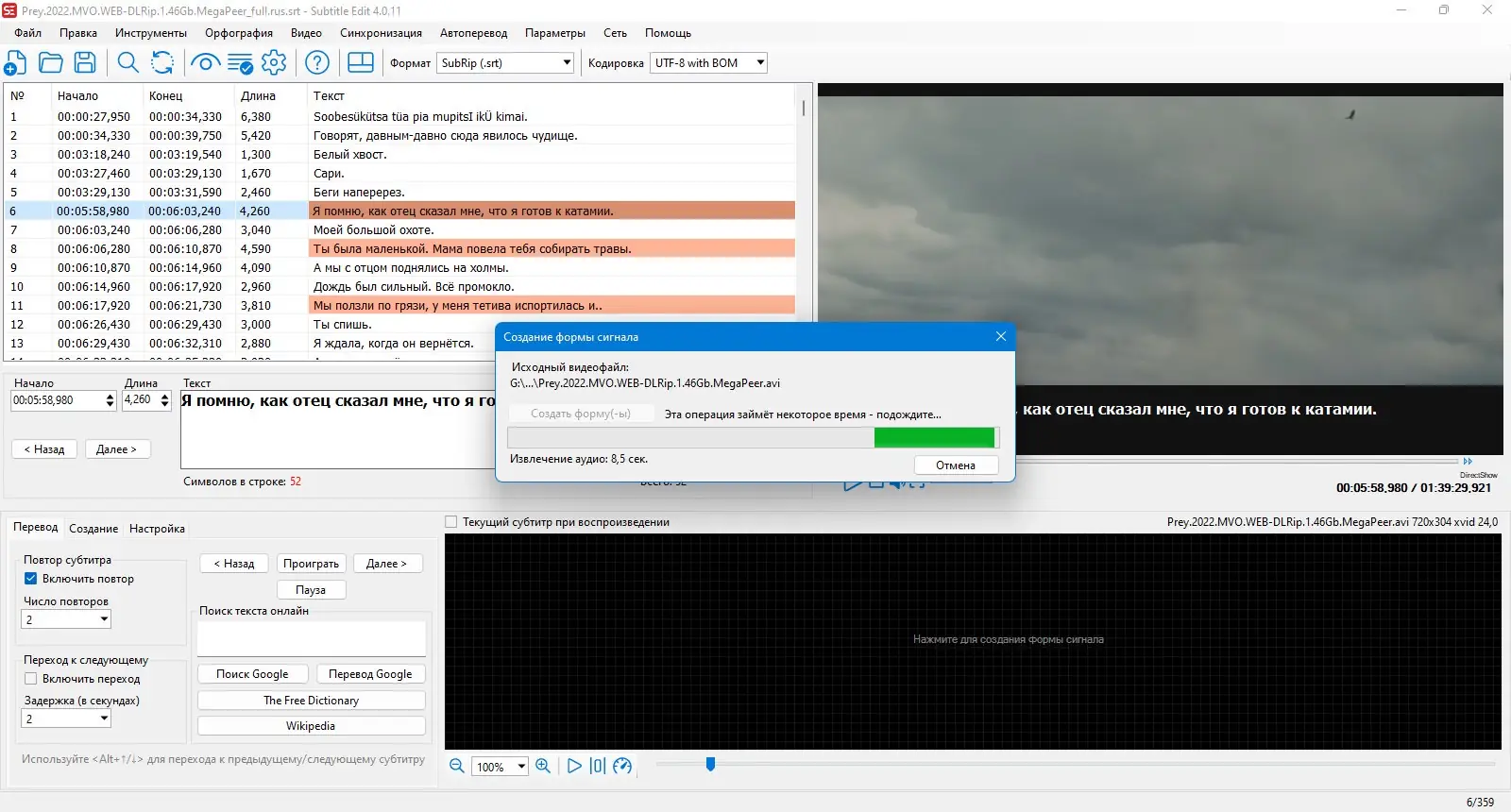Screen dimensions: 1511x812
Task: Save the subtitle with floppy disk icon
Action: coord(85,63)
